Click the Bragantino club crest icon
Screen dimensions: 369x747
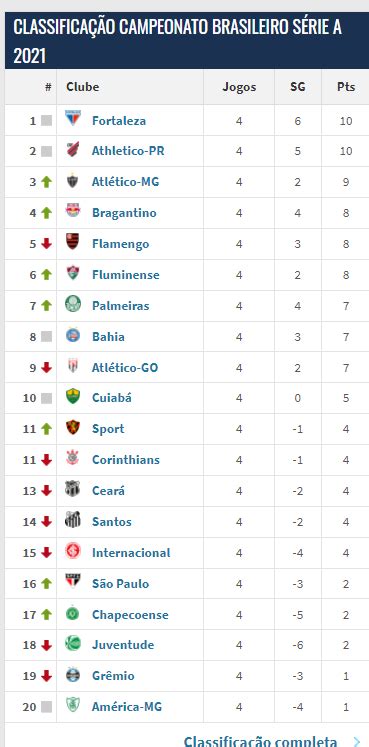pos(73,211)
